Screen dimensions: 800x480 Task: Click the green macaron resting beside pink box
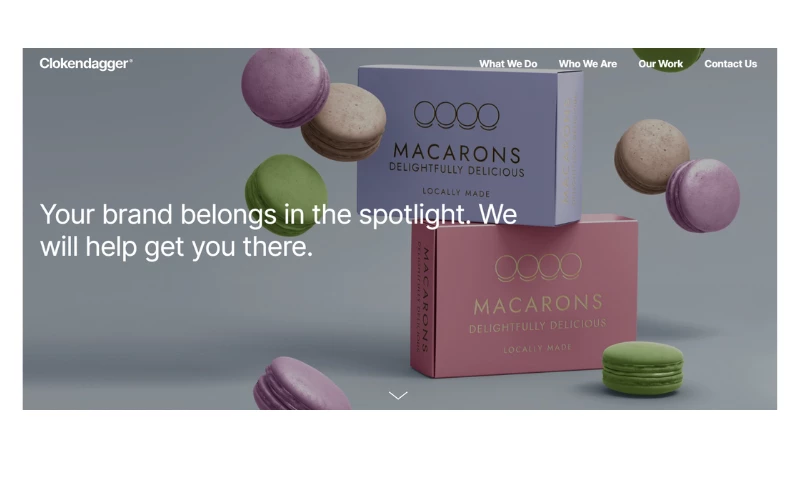[642, 368]
